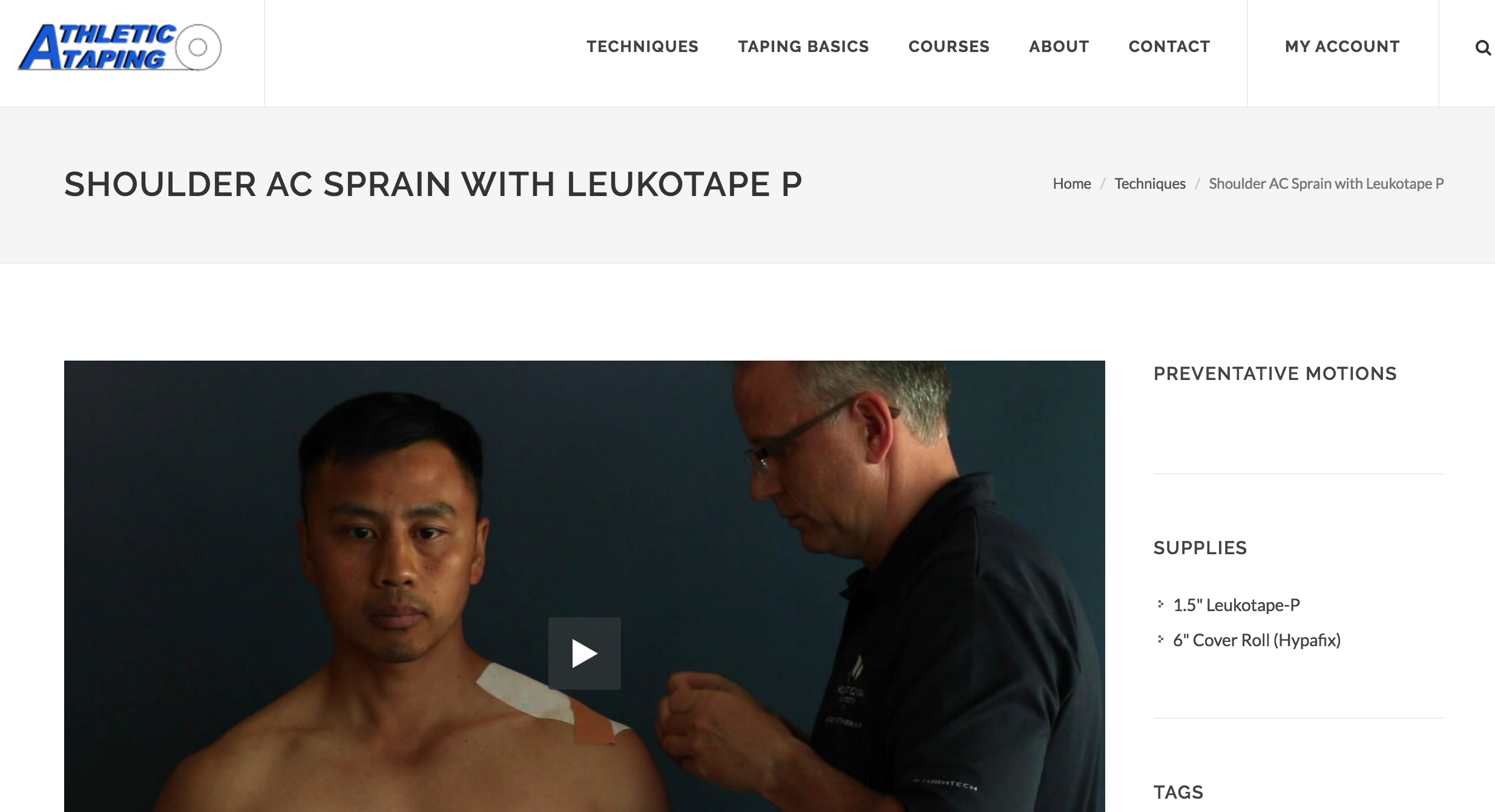Go to the Courses page
The width and height of the screenshot is (1495, 812).
pos(948,47)
